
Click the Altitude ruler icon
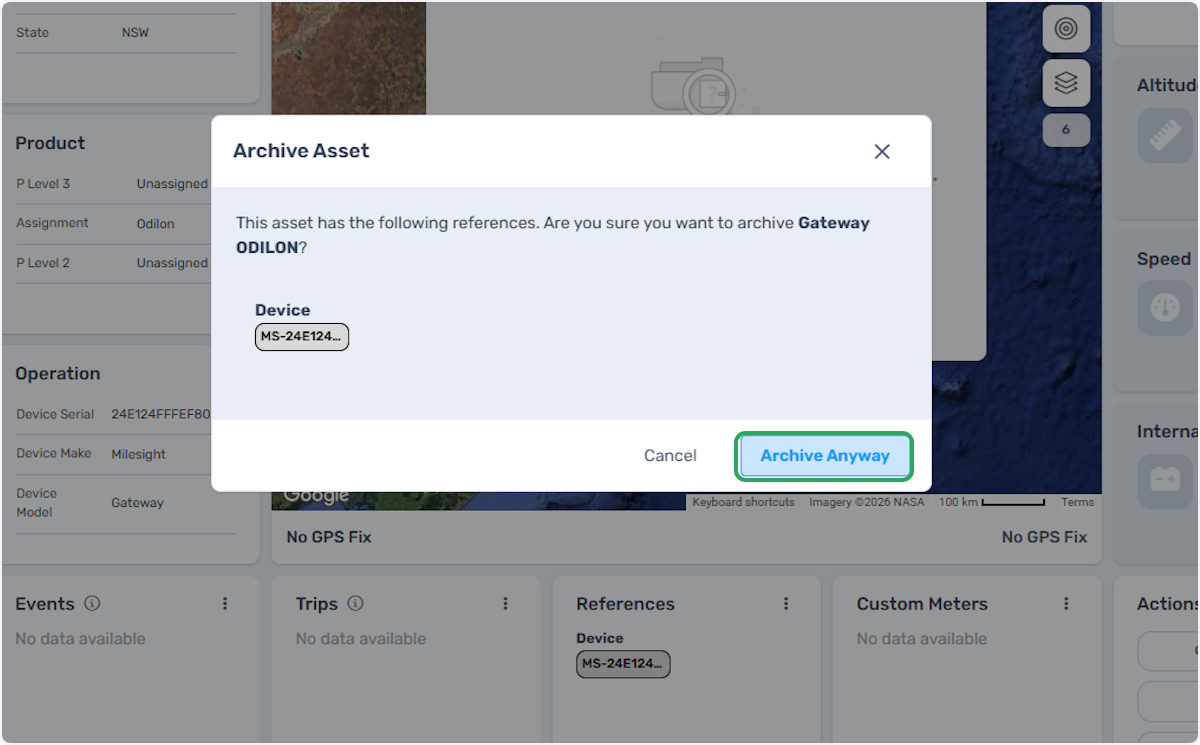coord(1166,136)
